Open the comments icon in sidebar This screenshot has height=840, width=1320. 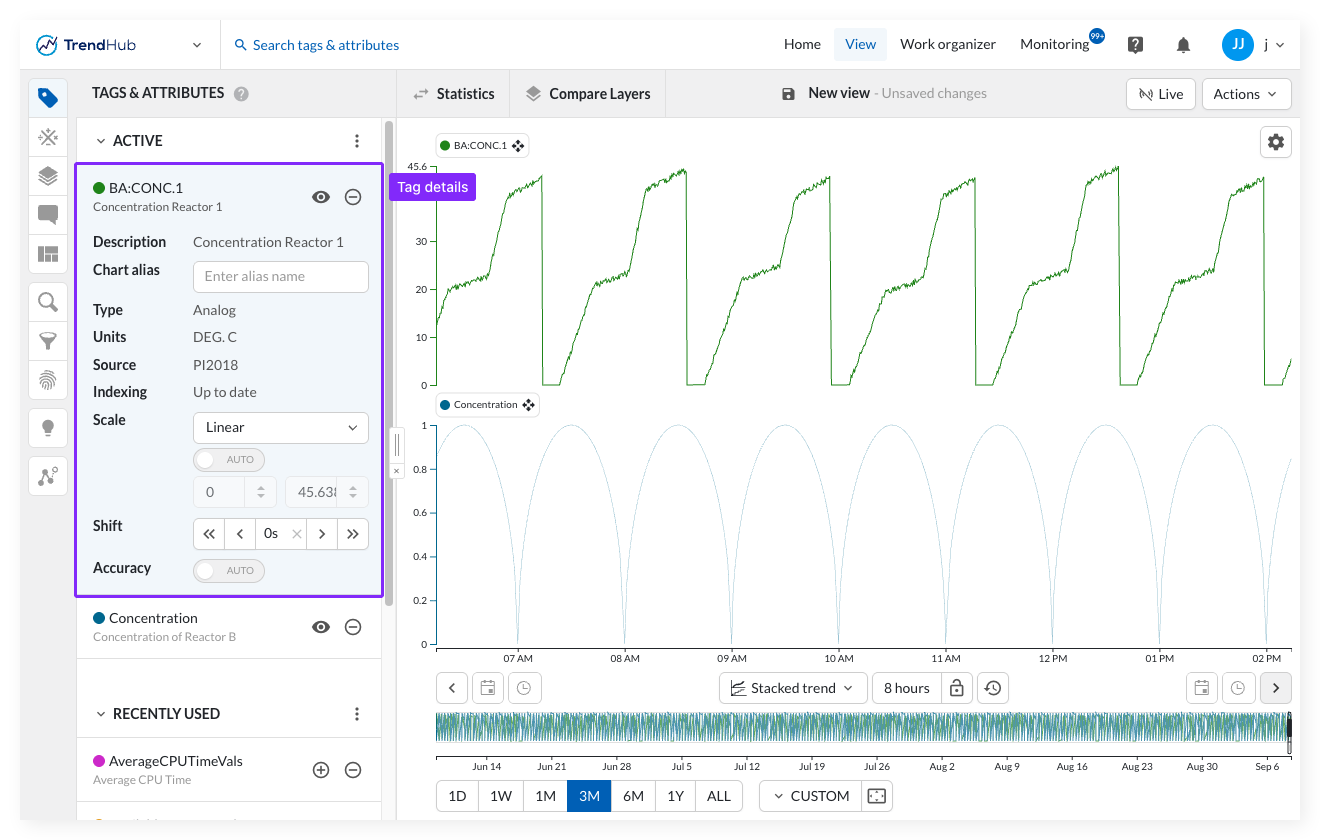tap(48, 215)
